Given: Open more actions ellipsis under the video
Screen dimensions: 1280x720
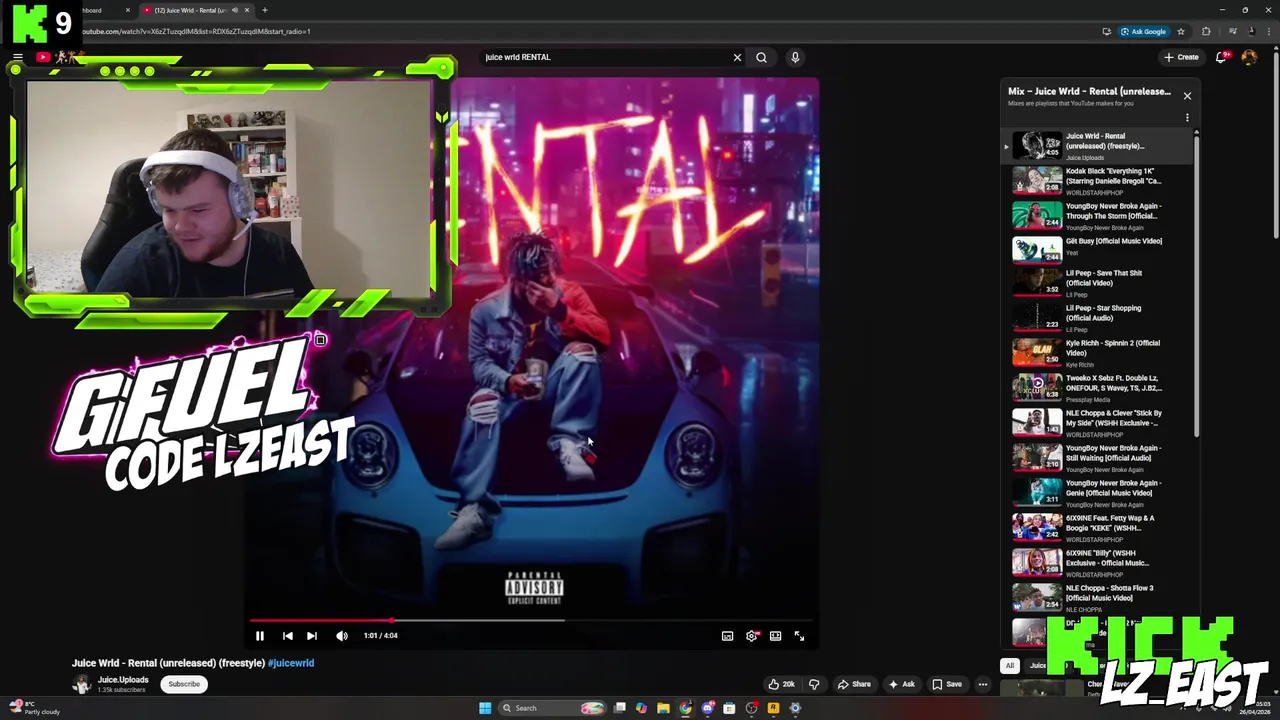Looking at the screenshot, I should tap(983, 684).
